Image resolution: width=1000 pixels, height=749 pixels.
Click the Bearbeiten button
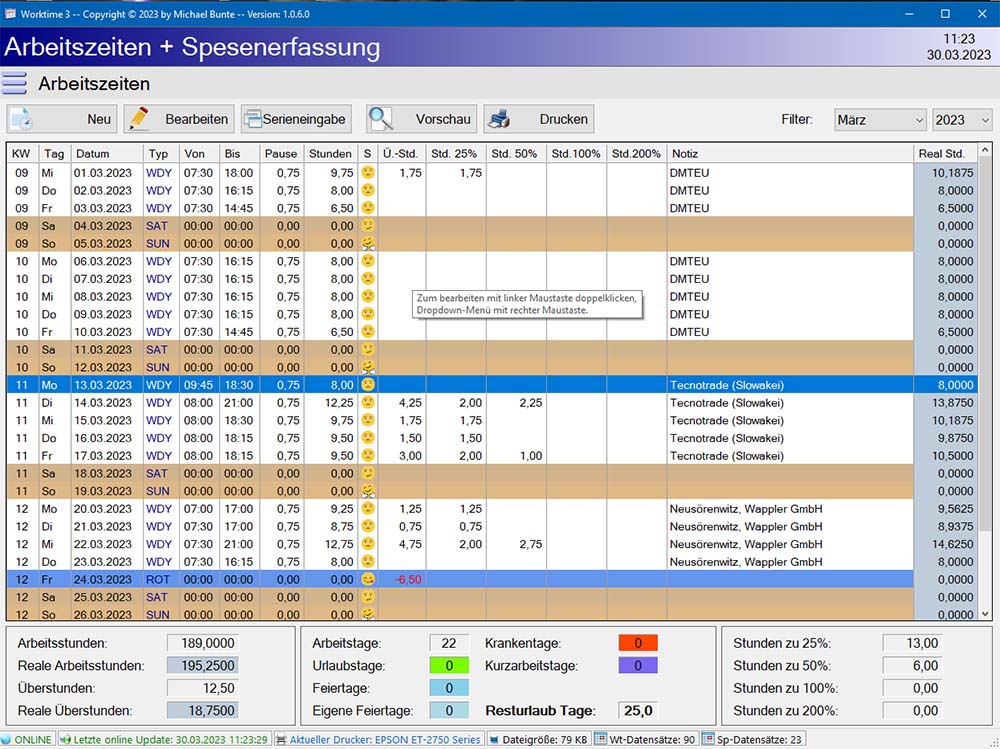coord(179,119)
